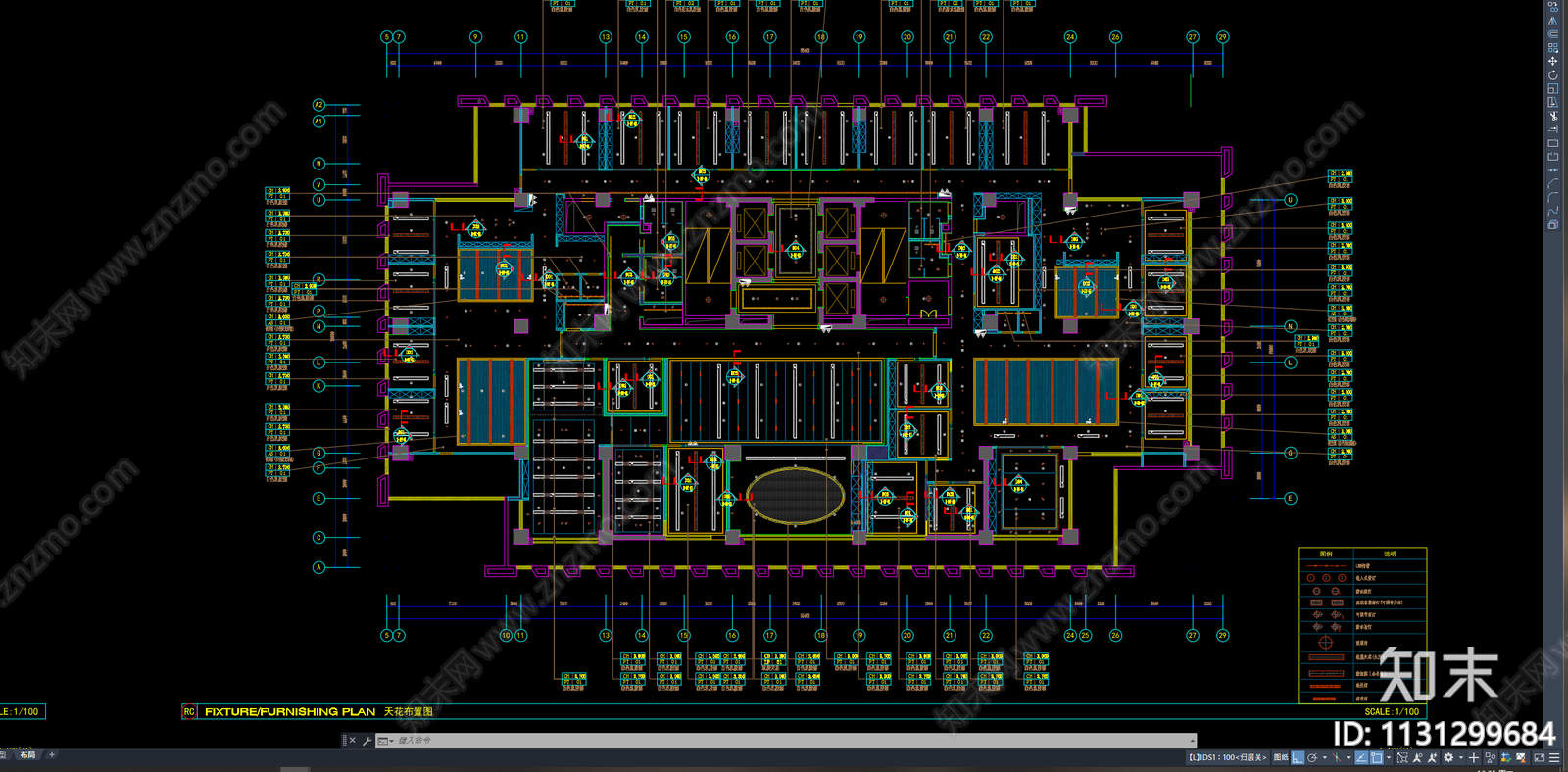Toggle isometric drafting in status bar
The width and height of the screenshot is (1568, 772).
point(1337,757)
